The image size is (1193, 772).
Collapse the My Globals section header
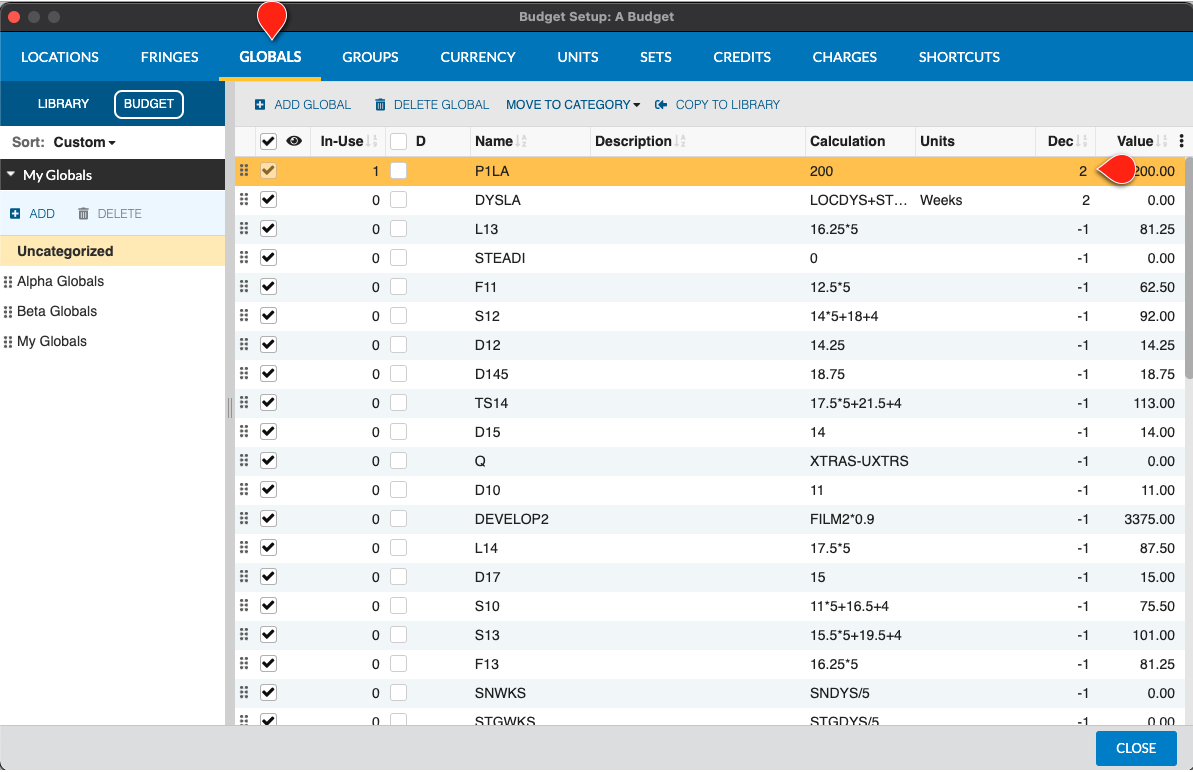tap(113, 175)
